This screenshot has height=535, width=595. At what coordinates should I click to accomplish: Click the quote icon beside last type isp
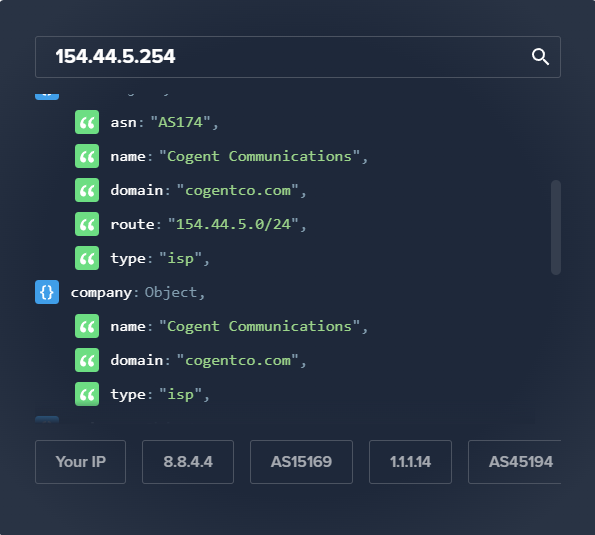tap(87, 394)
